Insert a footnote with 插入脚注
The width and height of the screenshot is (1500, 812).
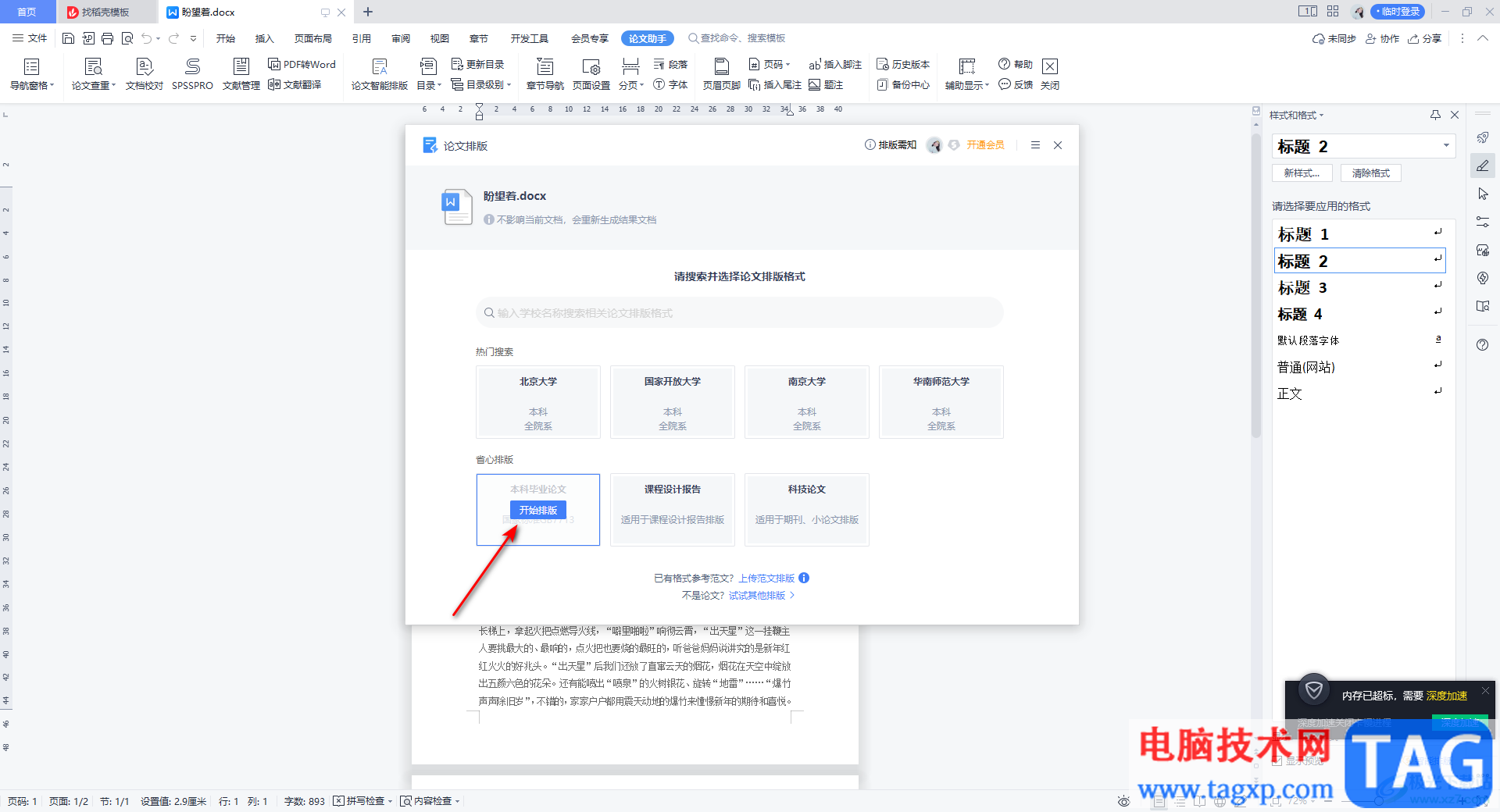835,64
